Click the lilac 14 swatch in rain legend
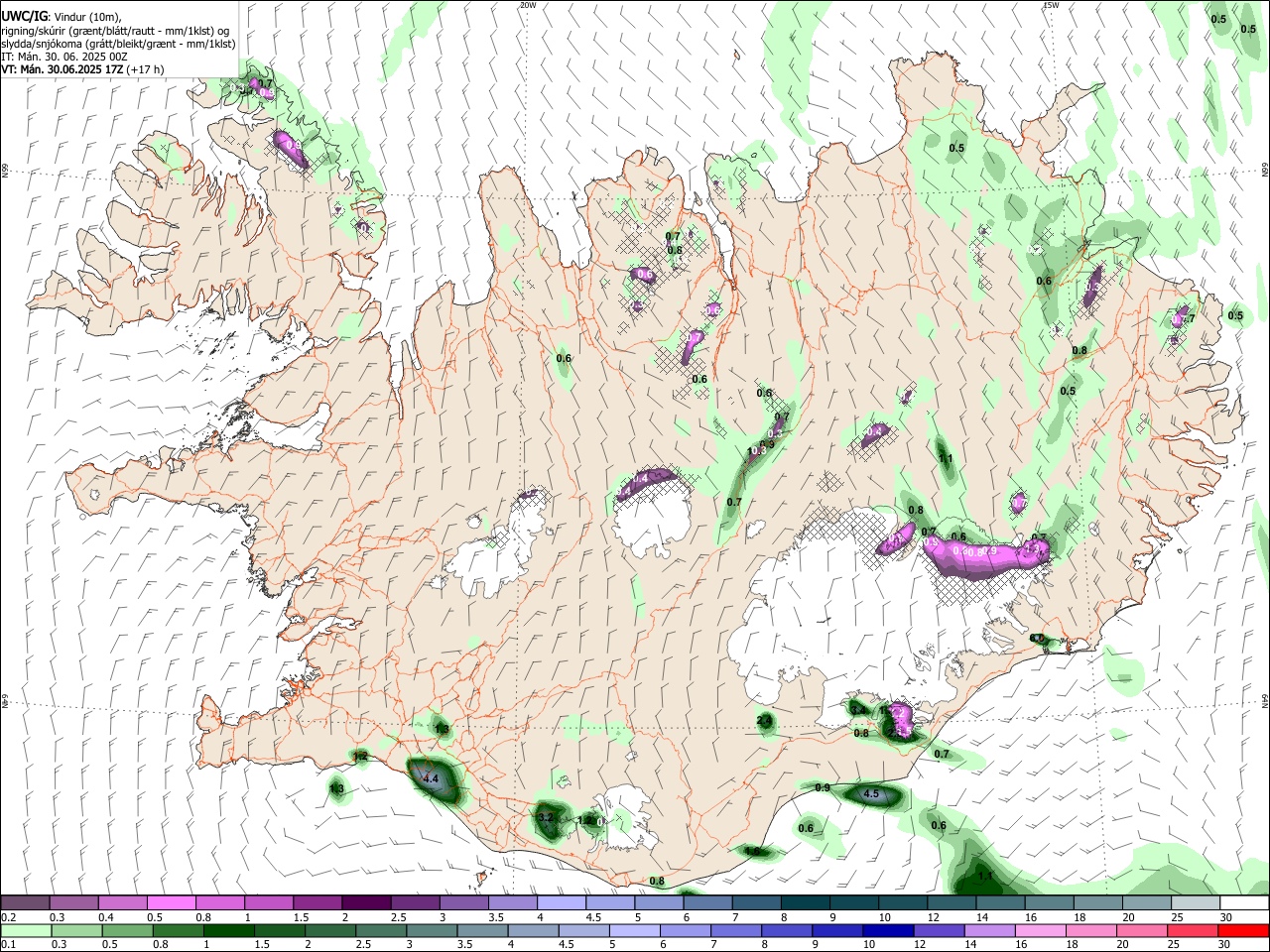The height and width of the screenshot is (952, 1270). 989,931
